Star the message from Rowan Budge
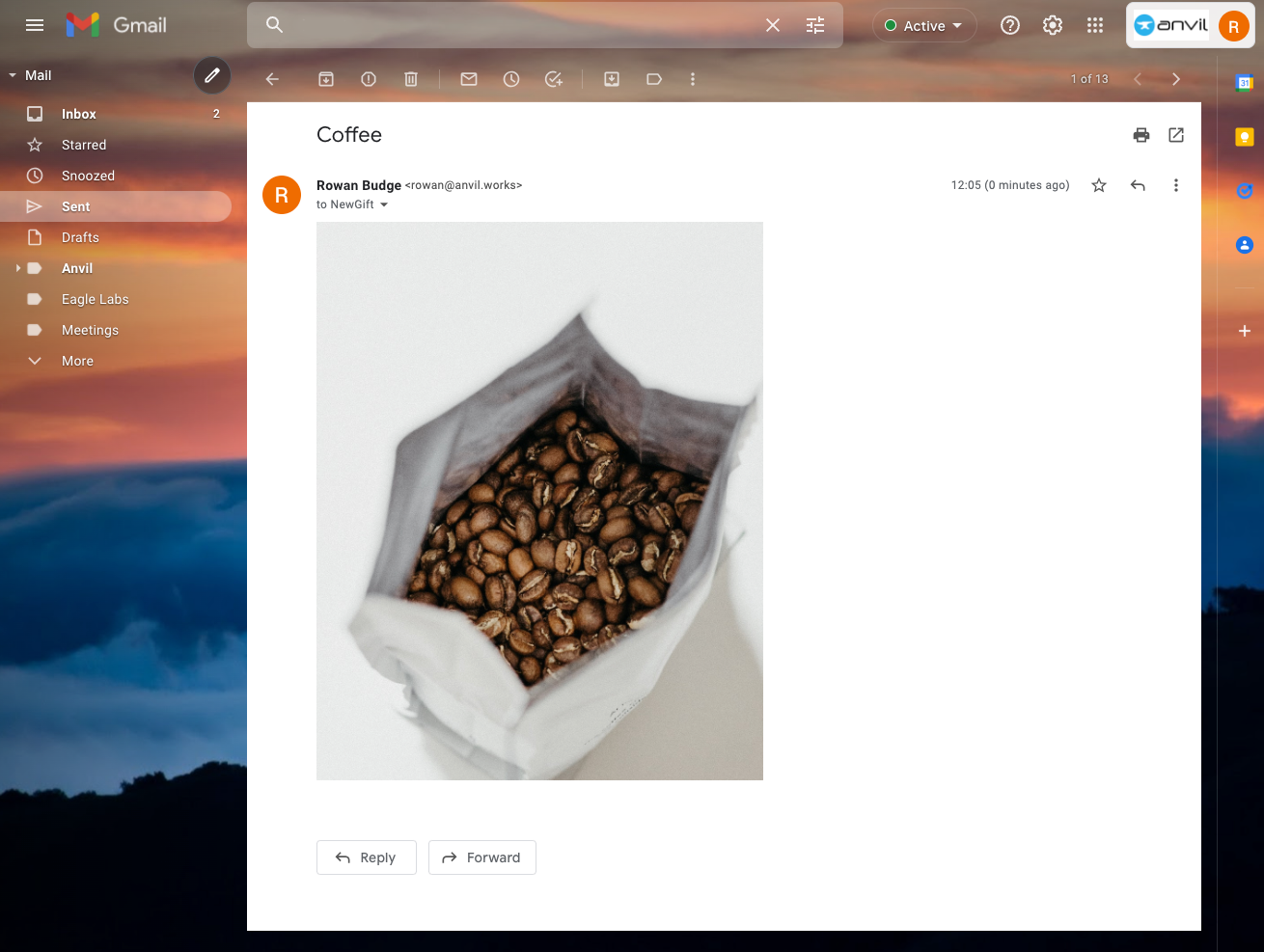The height and width of the screenshot is (952, 1264). [1099, 185]
